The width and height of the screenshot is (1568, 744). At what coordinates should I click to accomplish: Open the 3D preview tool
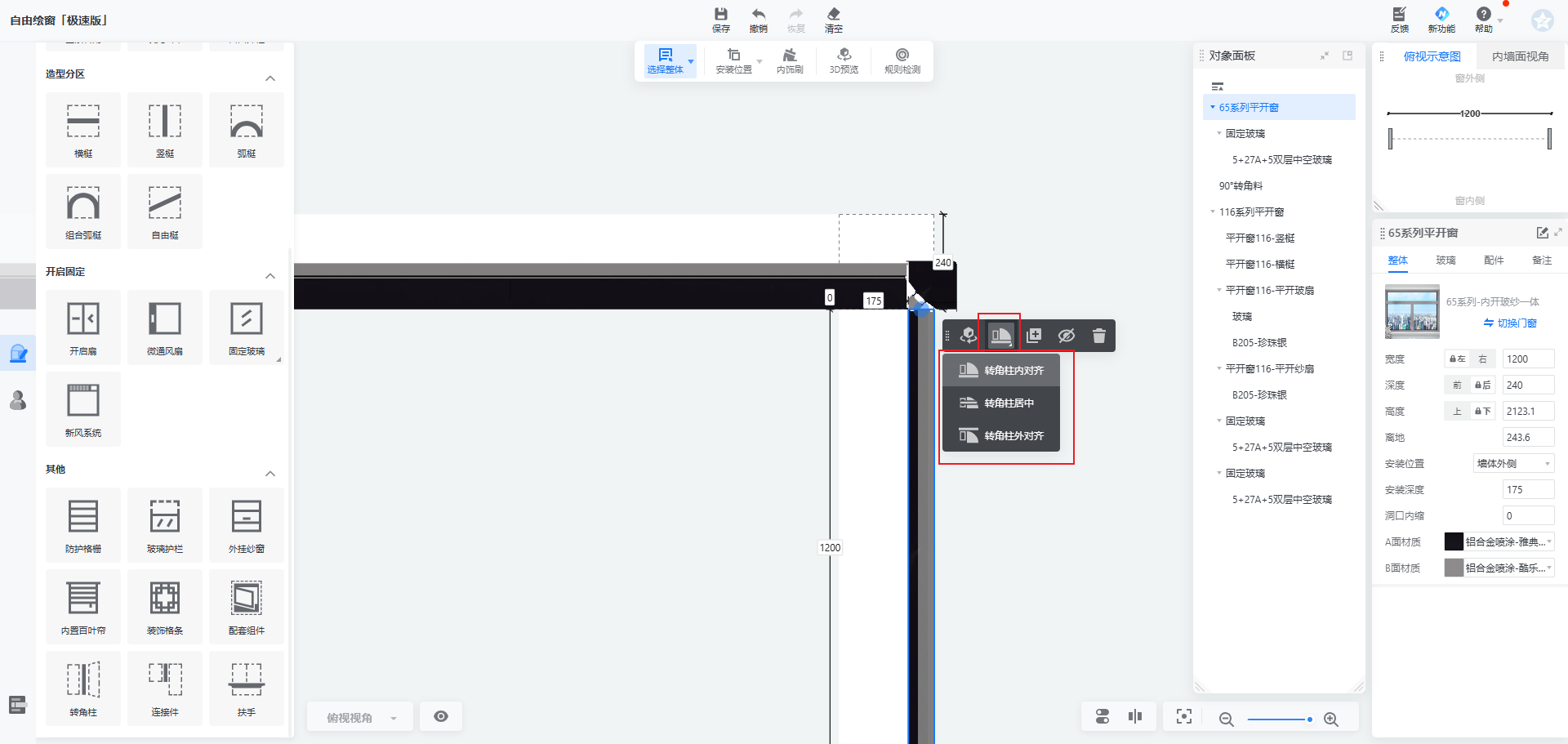coord(844,60)
